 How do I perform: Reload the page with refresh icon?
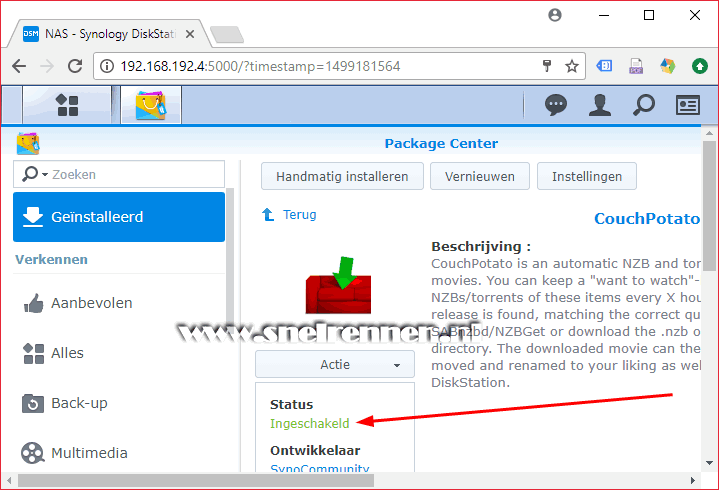click(75, 66)
